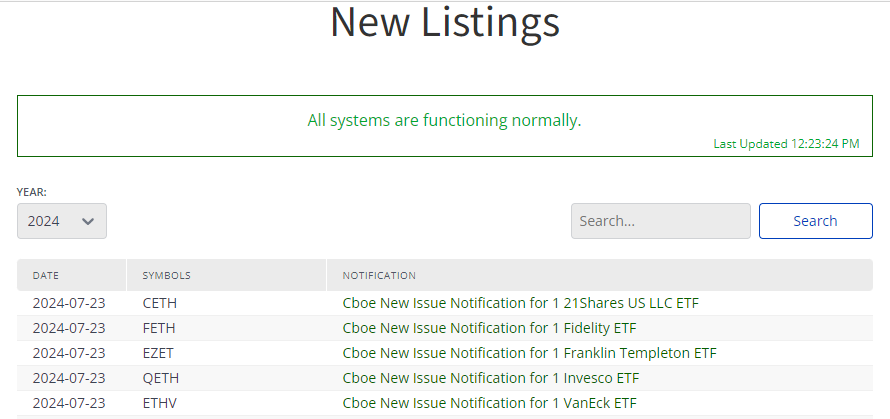Click the Last Updated timestamp
Screen dimensions: 890x419
point(786,144)
